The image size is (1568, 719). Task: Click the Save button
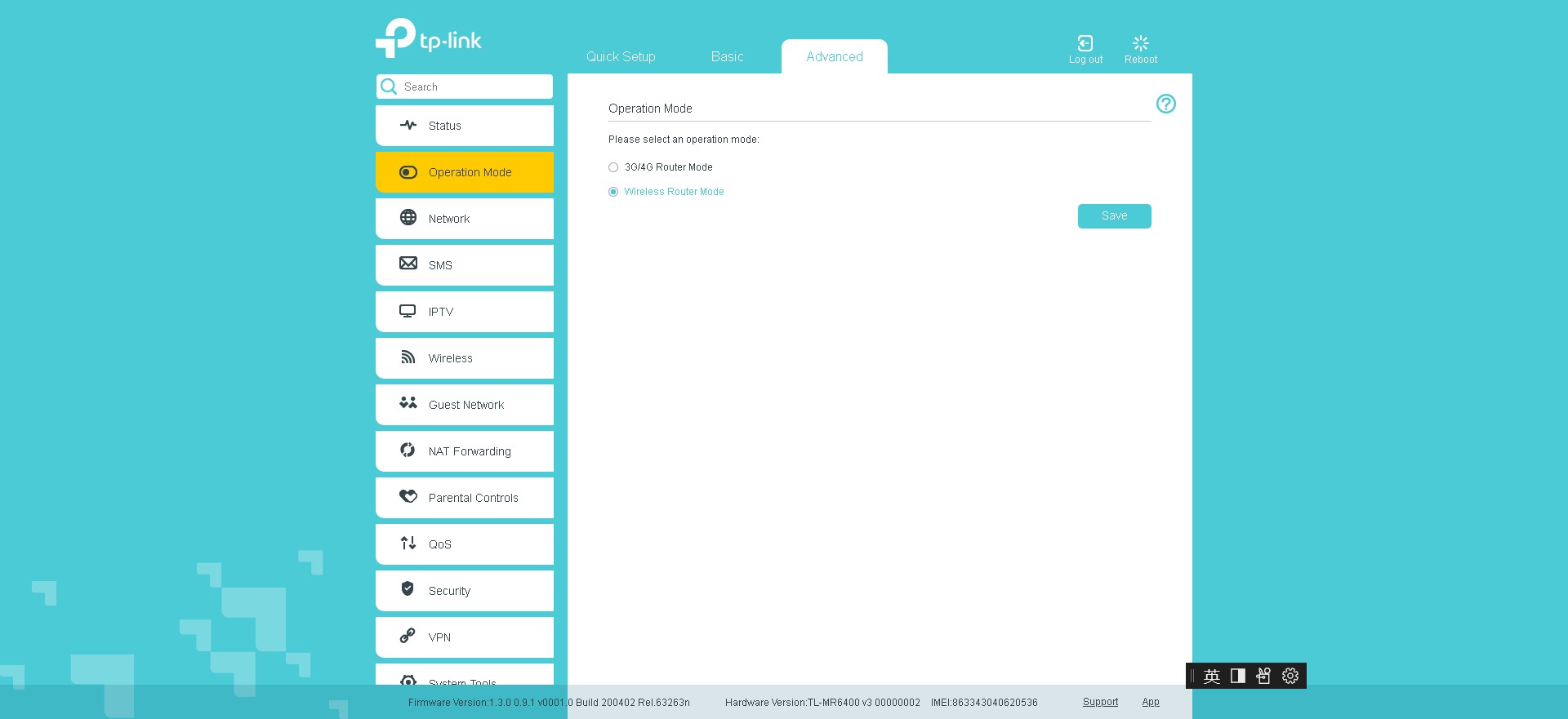pyautogui.click(x=1114, y=216)
